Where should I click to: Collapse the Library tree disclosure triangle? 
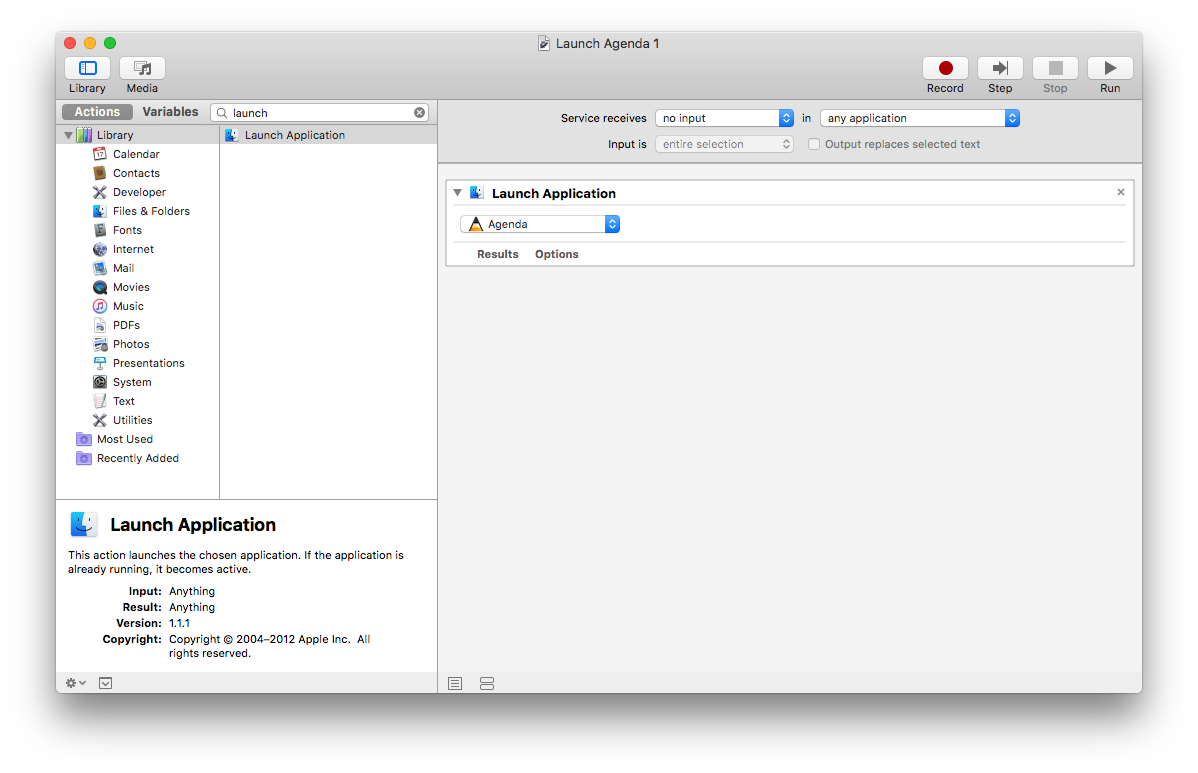tap(69, 135)
